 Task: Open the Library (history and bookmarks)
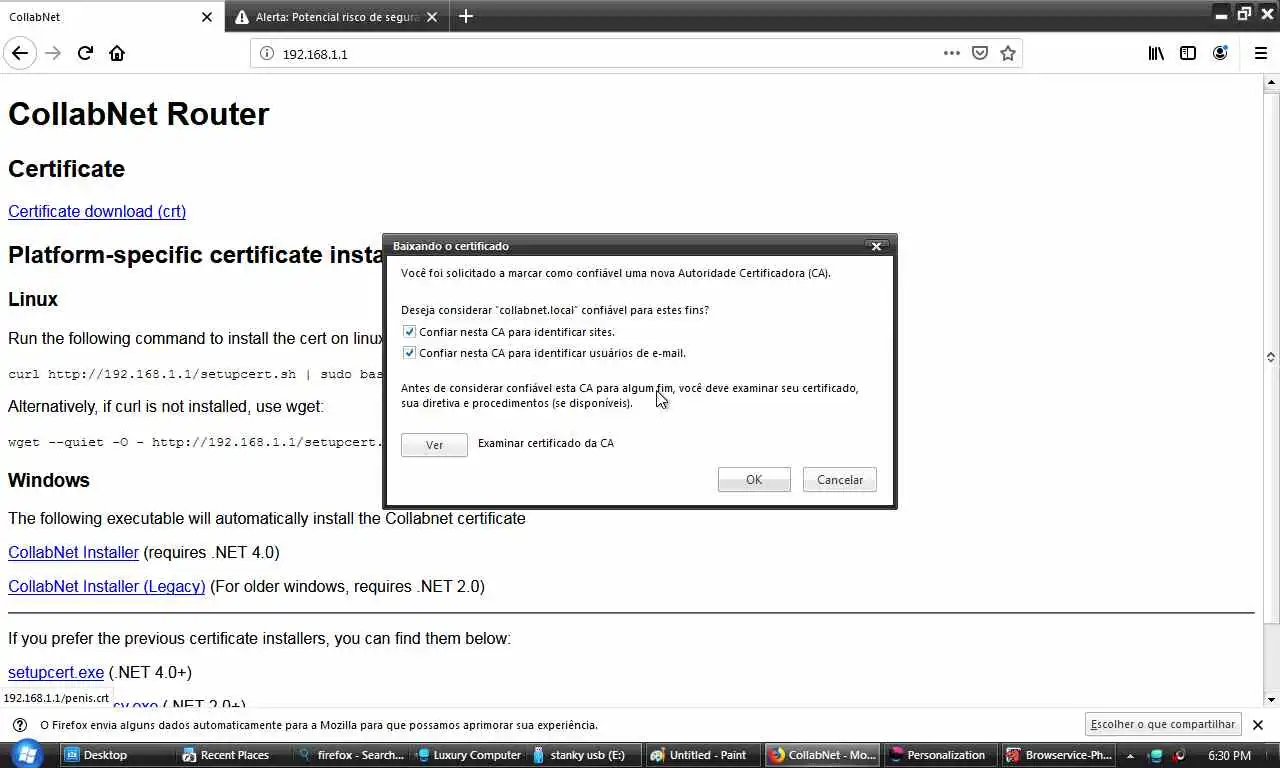coord(1156,53)
